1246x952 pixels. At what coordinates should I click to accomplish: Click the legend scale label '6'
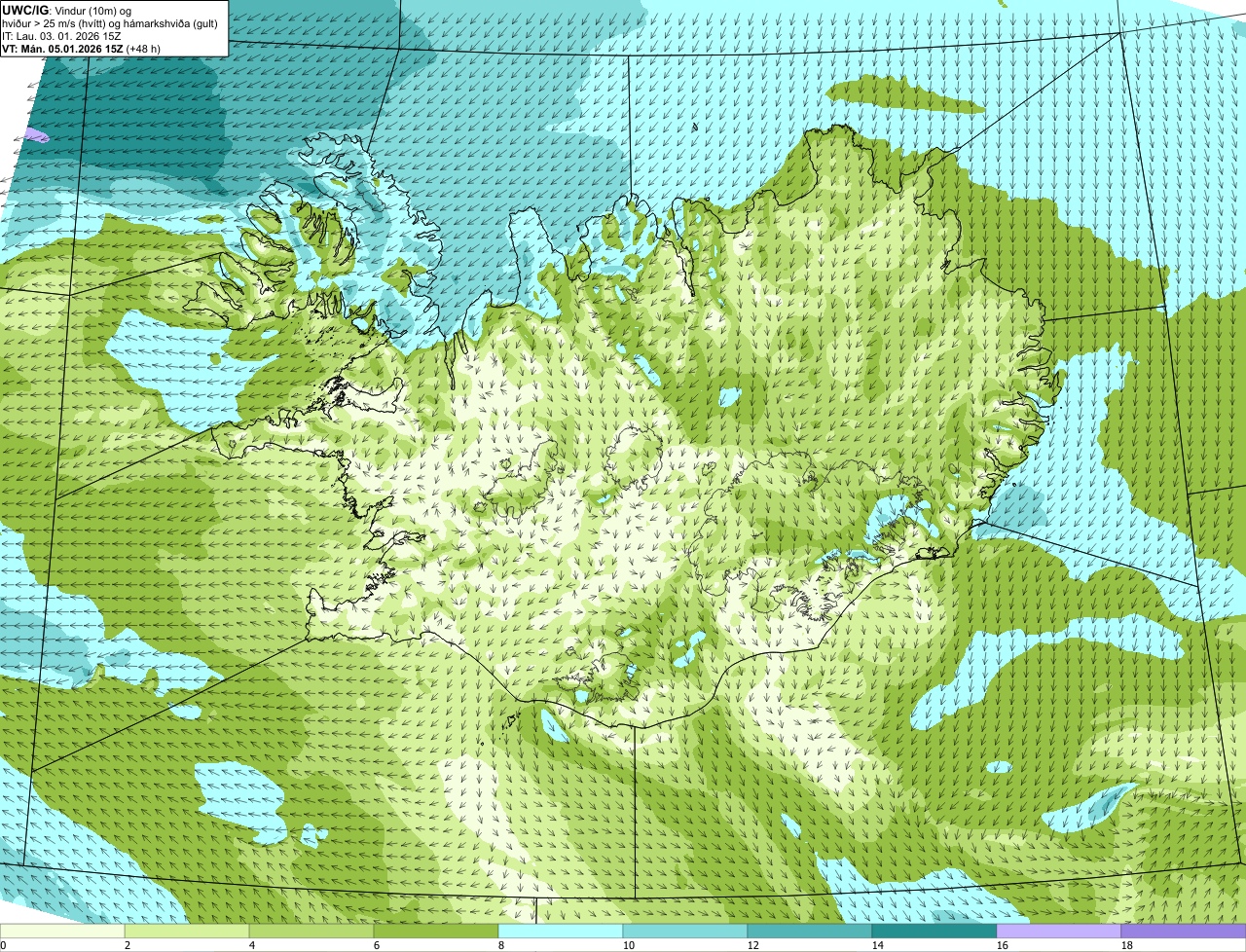pyautogui.click(x=377, y=945)
